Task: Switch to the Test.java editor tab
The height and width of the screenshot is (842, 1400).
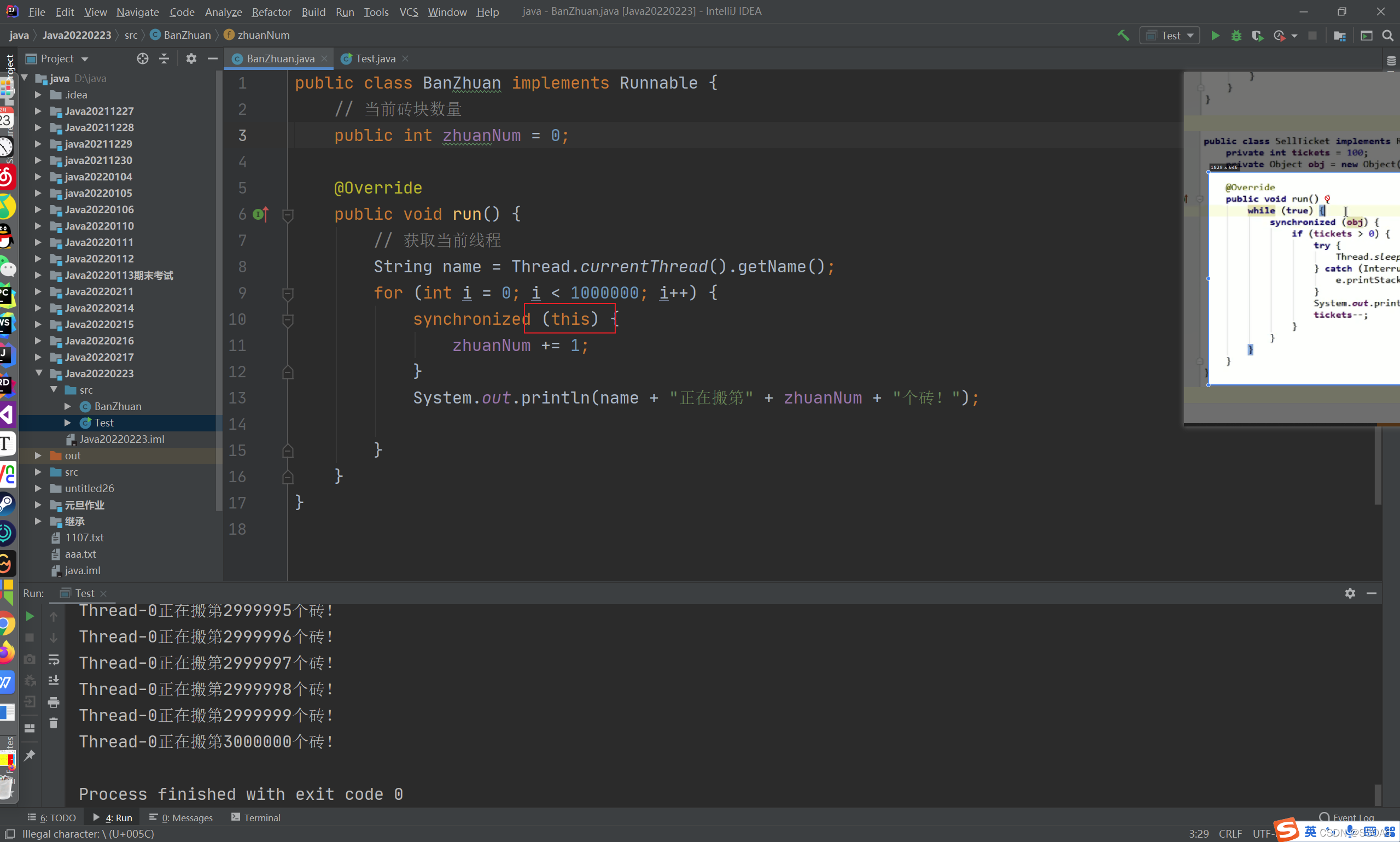Action: [x=375, y=59]
